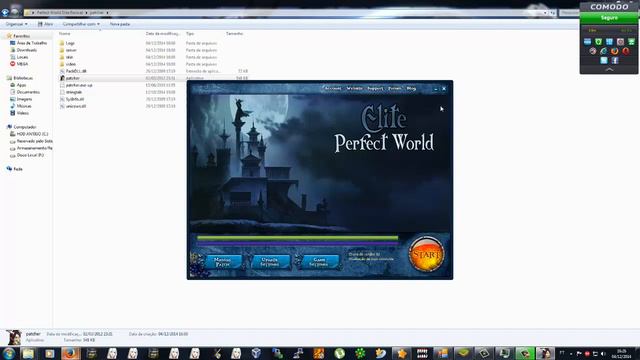Open MEGA in the navigation pane

22,64
